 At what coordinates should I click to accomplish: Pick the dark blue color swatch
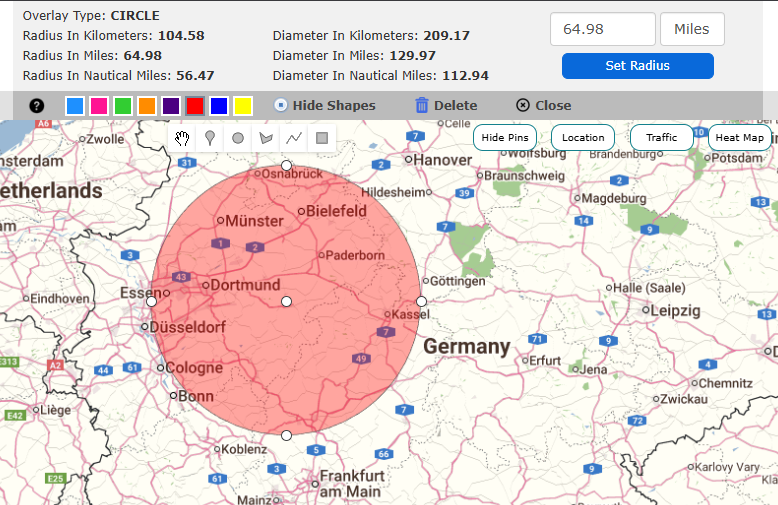point(219,106)
